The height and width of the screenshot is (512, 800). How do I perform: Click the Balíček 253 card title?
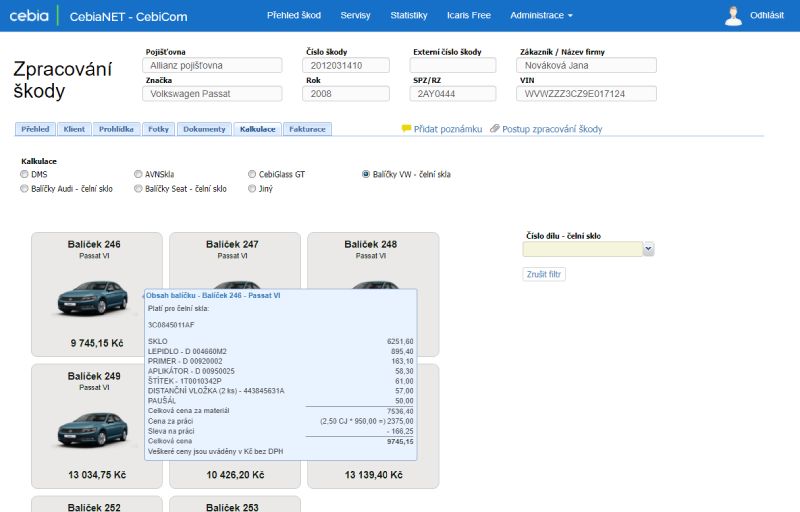pos(232,507)
